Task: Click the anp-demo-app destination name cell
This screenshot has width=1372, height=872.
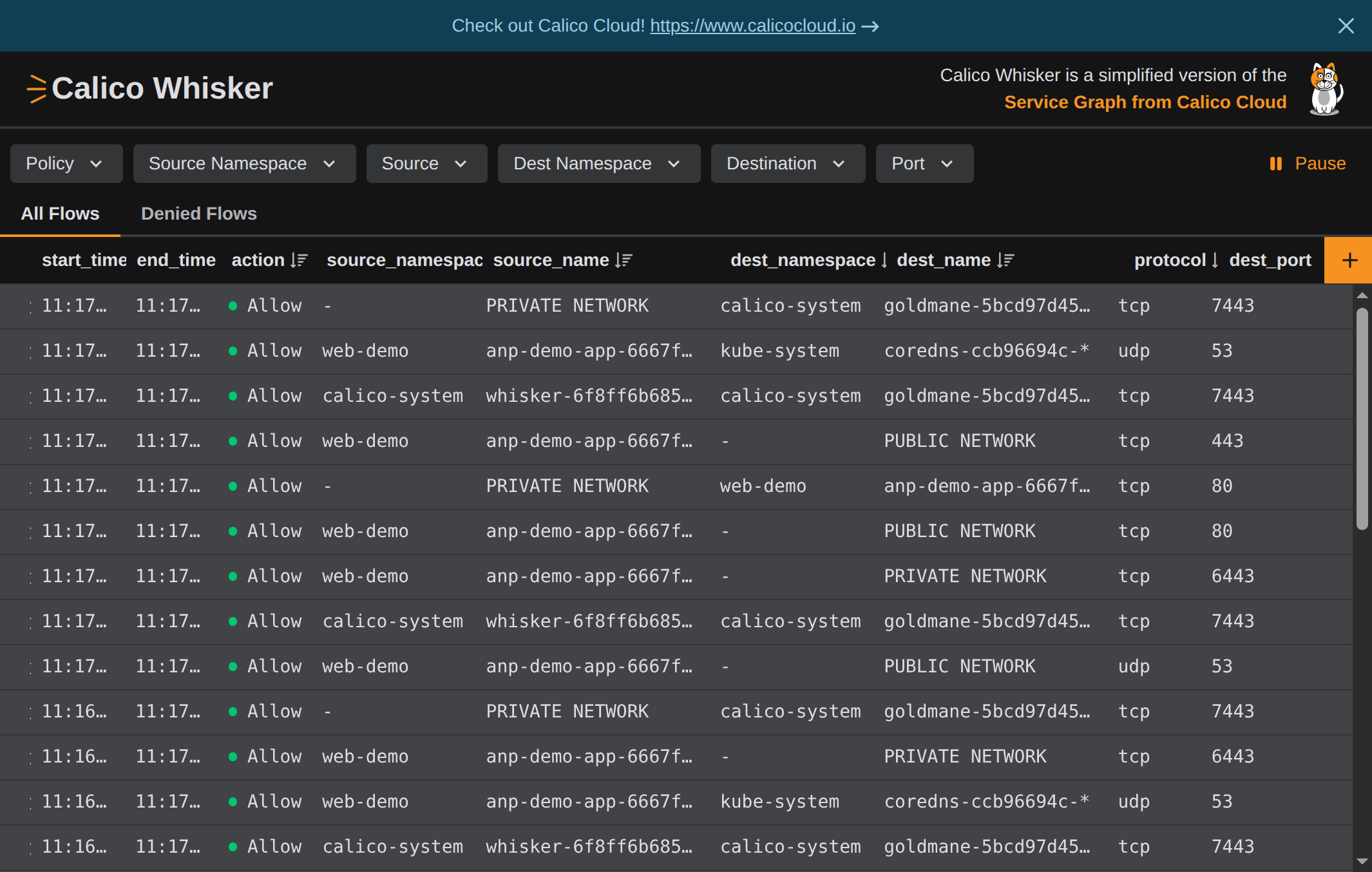Action: [x=987, y=486]
